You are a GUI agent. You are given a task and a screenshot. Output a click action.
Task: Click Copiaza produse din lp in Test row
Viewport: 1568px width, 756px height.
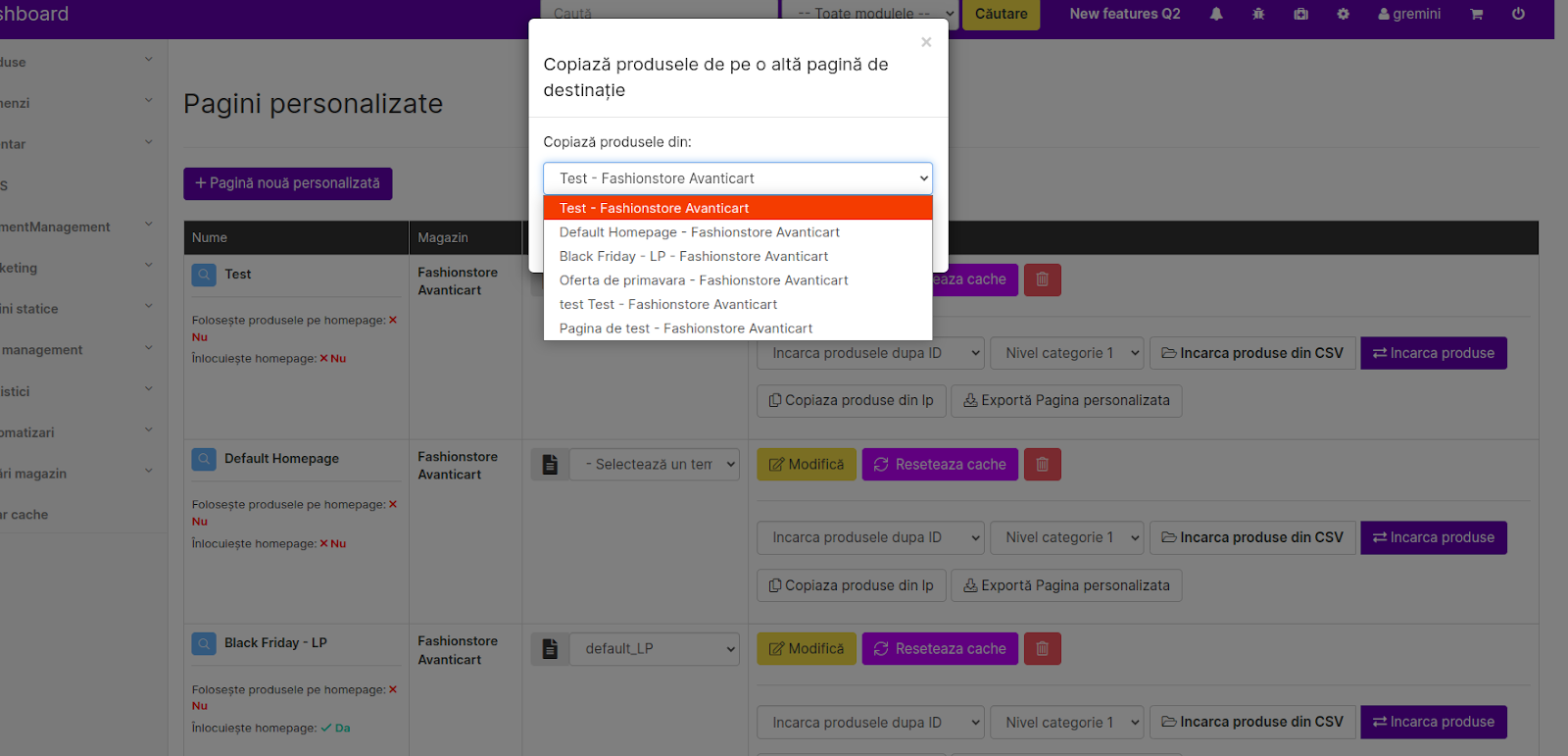point(852,400)
